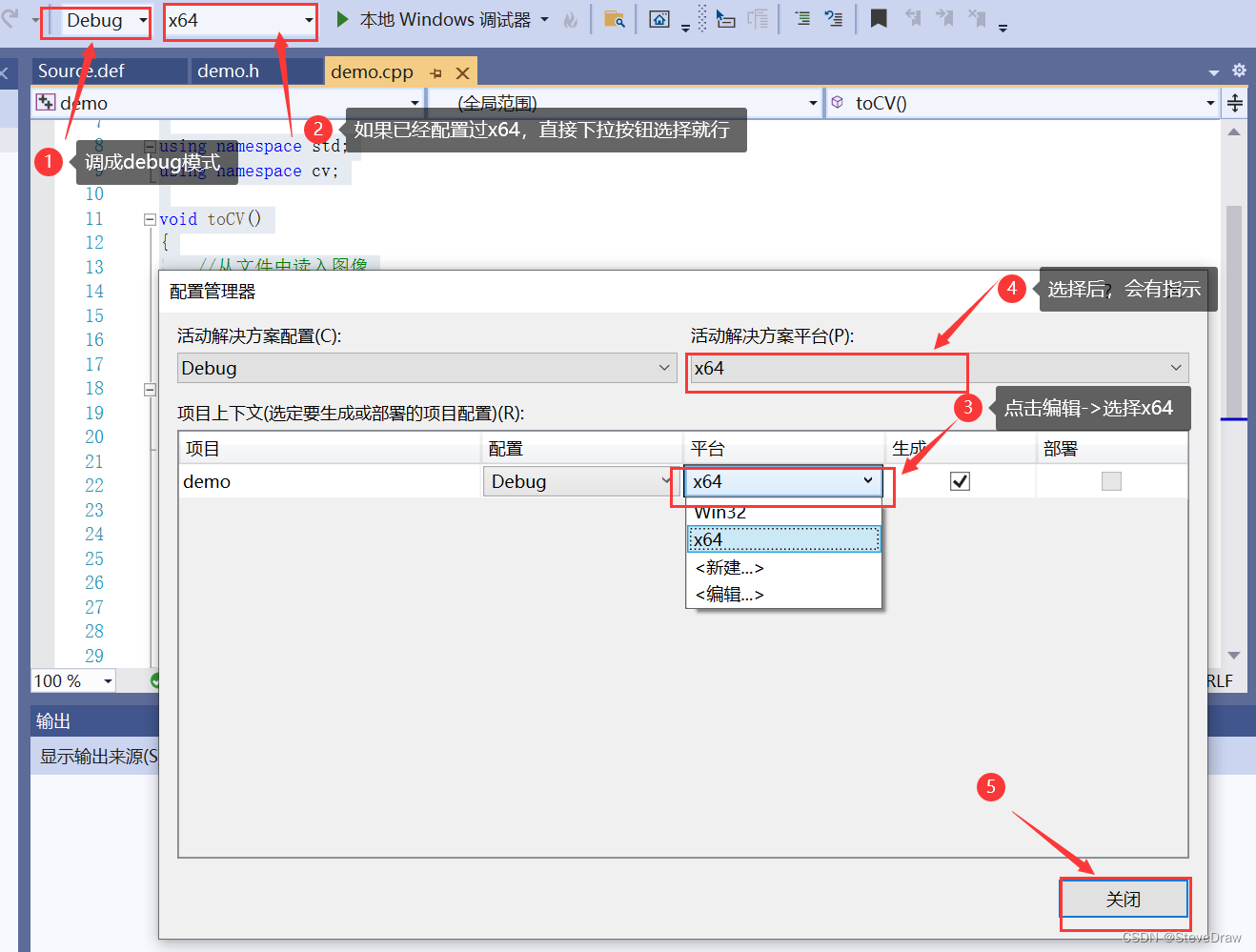Switch to the demo.h tab
This screenshot has height=952, width=1256.
point(257,71)
